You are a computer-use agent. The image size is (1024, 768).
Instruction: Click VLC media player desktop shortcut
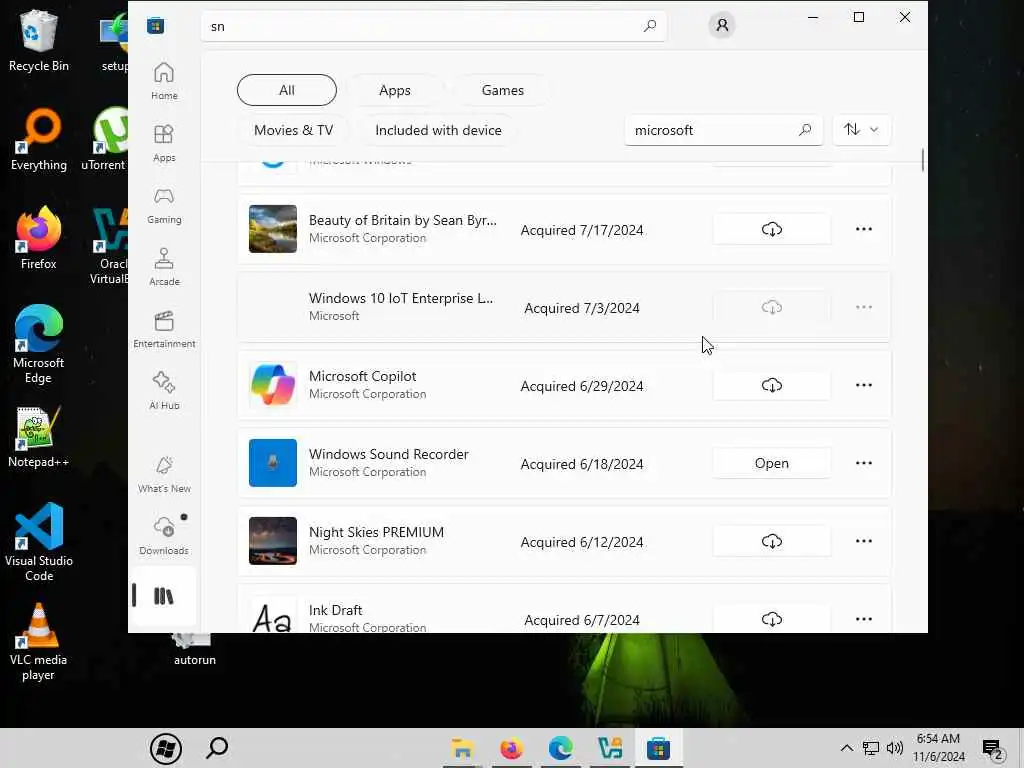[39, 642]
